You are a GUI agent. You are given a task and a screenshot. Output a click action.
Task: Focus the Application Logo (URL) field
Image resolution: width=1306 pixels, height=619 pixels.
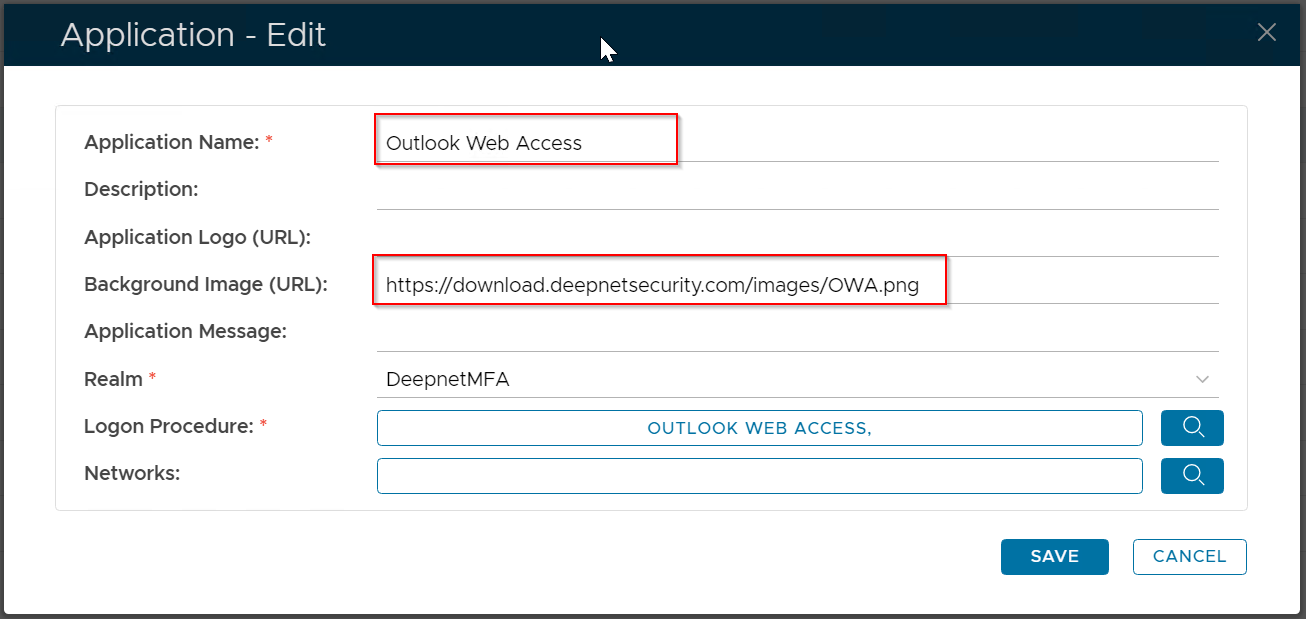797,238
